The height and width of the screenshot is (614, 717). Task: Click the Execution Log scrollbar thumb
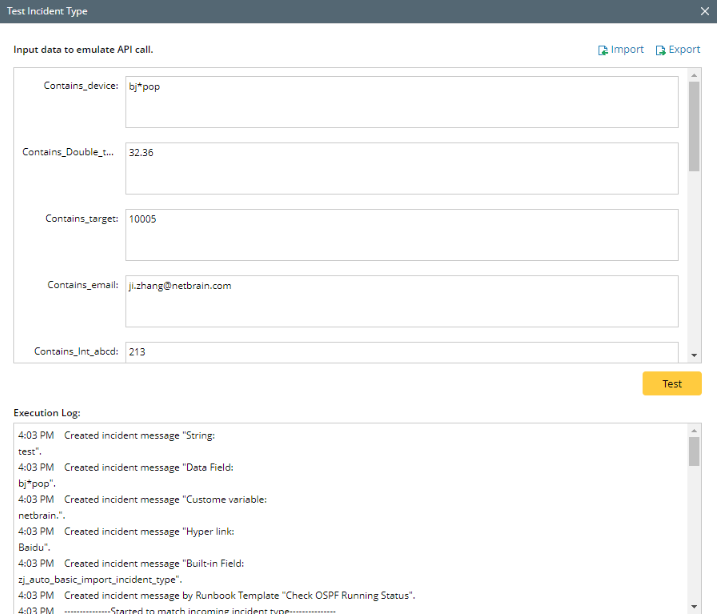click(694, 452)
